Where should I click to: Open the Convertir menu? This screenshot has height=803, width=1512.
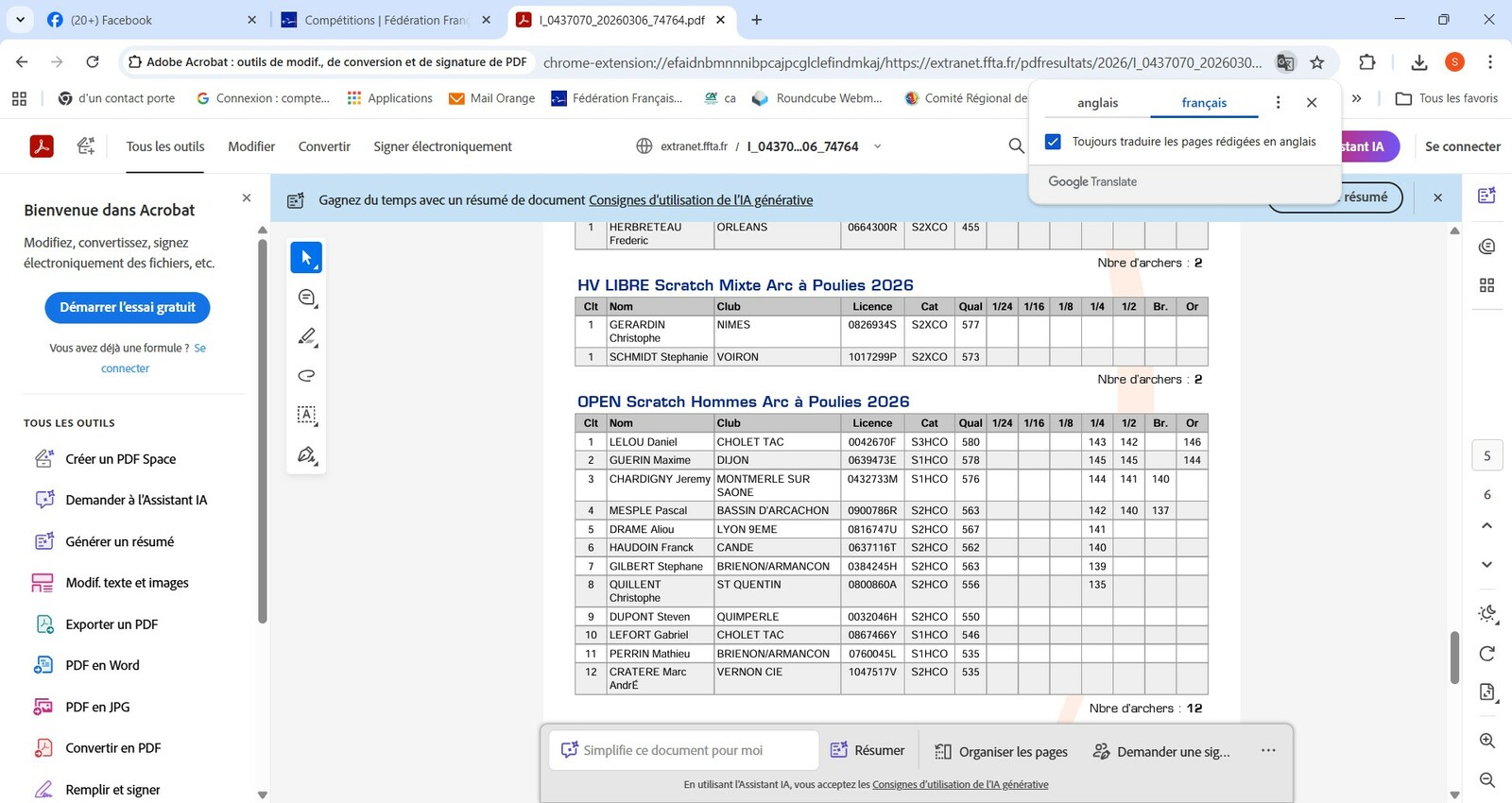point(324,146)
